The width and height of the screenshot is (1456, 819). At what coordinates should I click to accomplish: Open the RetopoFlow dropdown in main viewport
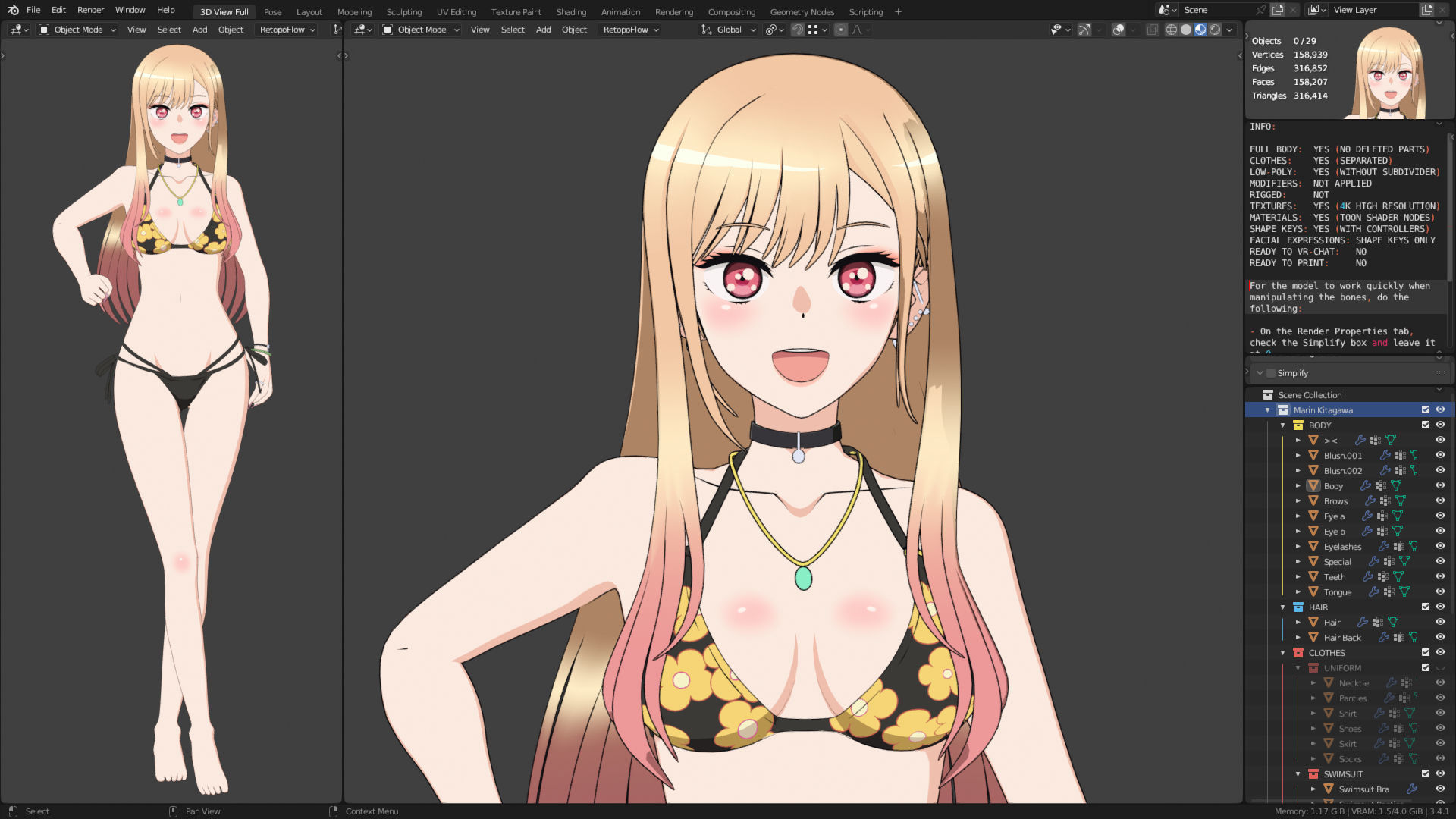pyautogui.click(x=631, y=30)
